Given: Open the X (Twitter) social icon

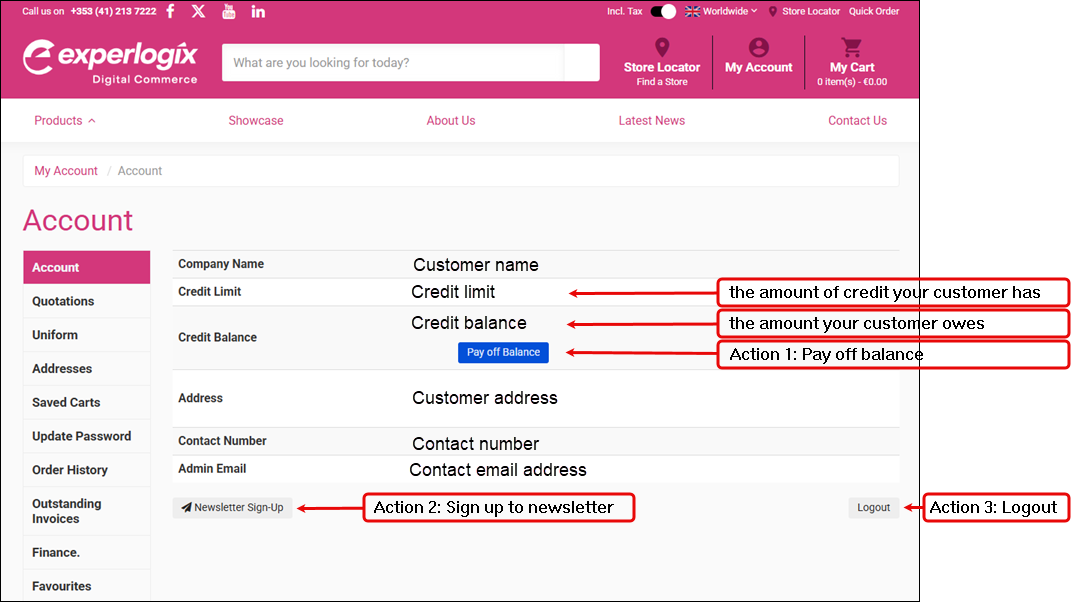Looking at the screenshot, I should [198, 11].
